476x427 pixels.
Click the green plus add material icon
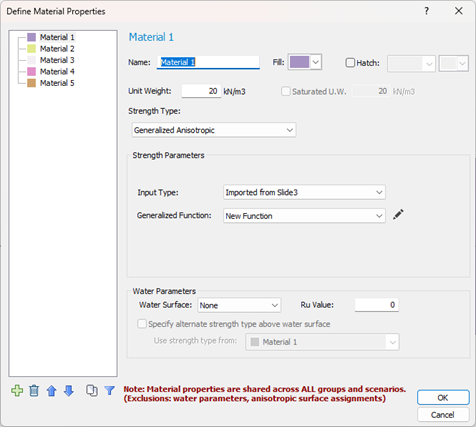click(x=17, y=390)
